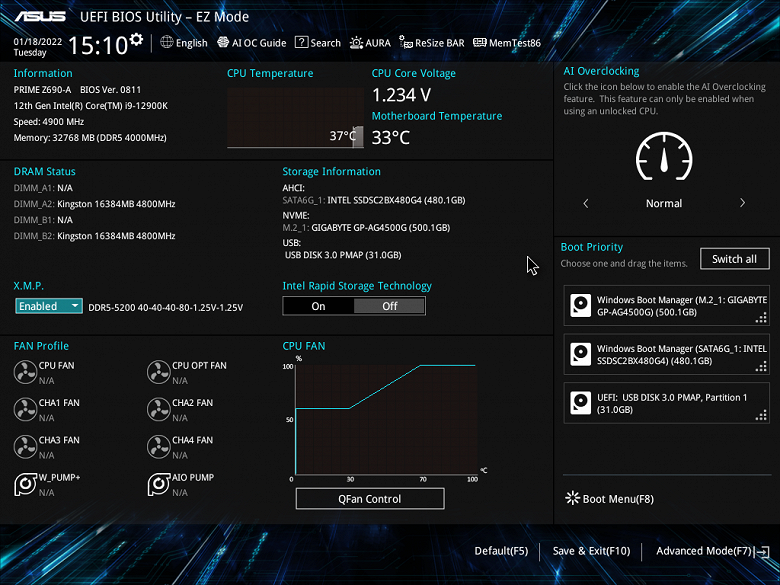Viewport: 780px width, 585px height.
Task: Click the Memory 32768 MB line
Action: (90, 138)
